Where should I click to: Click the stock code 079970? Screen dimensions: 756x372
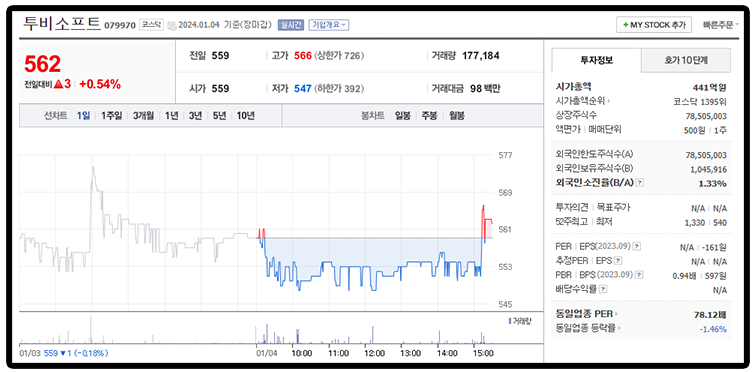(120, 26)
